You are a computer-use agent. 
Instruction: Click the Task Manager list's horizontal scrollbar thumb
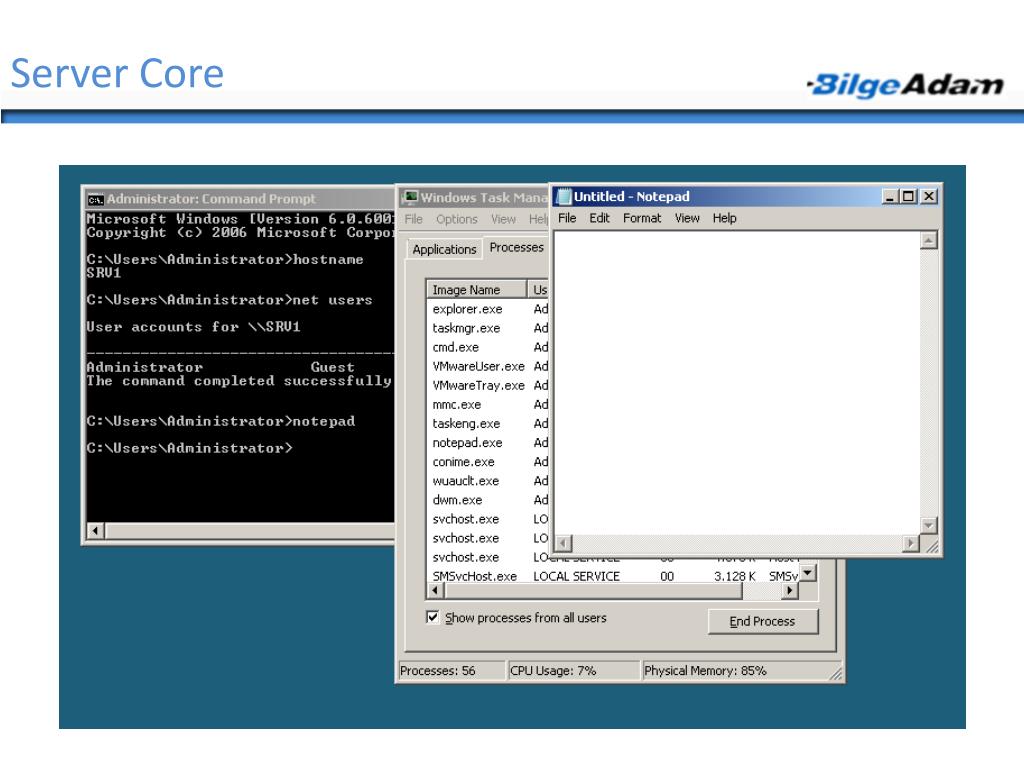[593, 590]
